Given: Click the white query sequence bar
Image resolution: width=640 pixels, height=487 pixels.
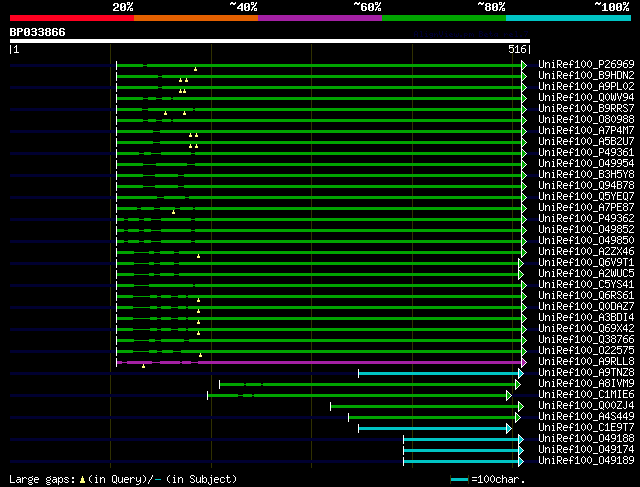Looking at the screenshot, I should (x=269, y=41).
